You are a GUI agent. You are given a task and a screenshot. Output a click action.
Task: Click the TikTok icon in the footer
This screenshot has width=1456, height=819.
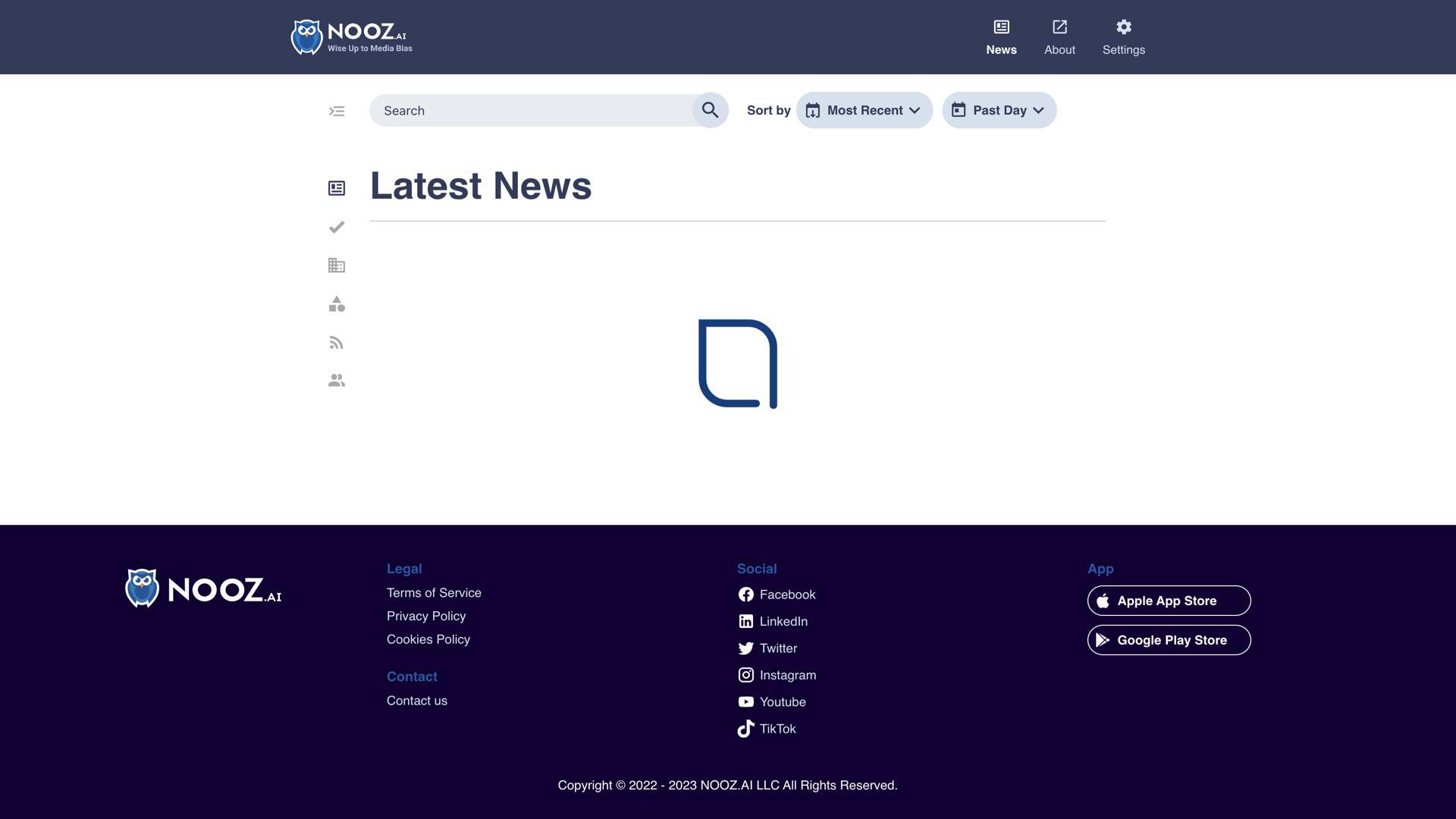(x=746, y=729)
